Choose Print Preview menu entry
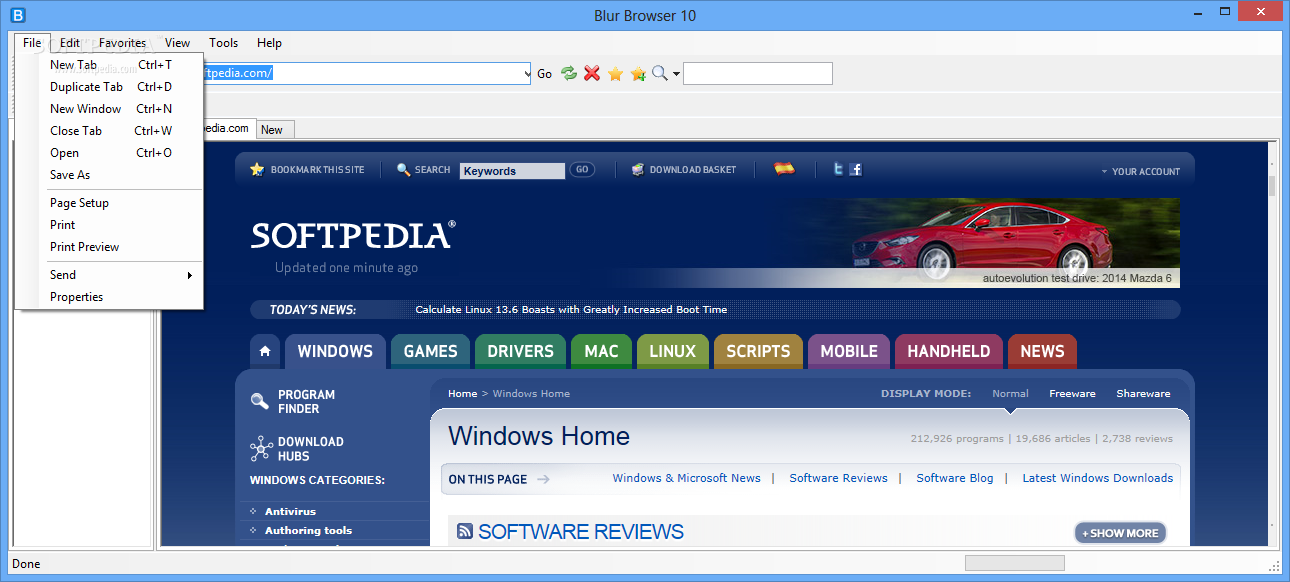The height and width of the screenshot is (582, 1290). pyautogui.click(x=110, y=247)
